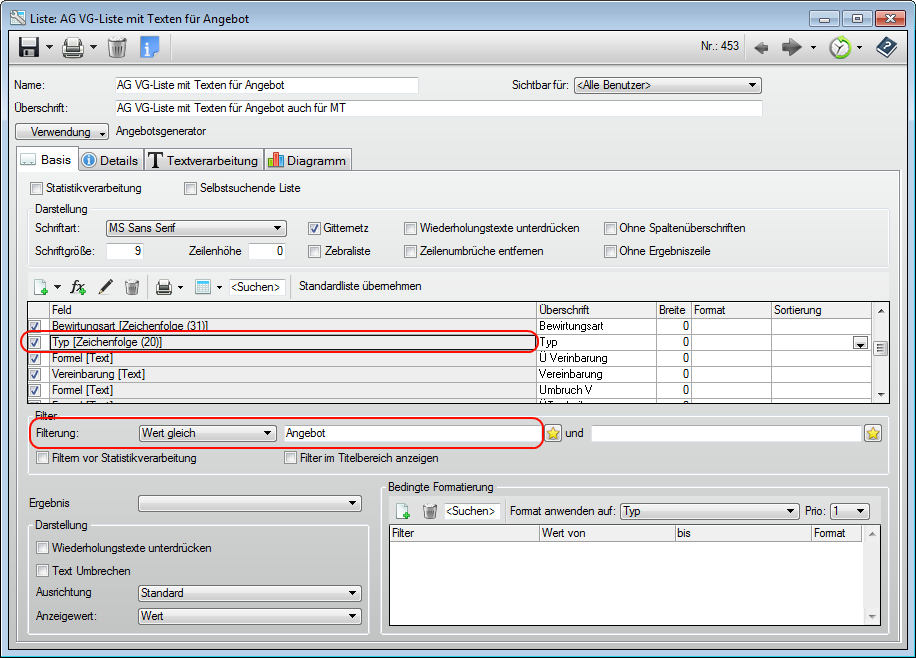The width and height of the screenshot is (916, 658).
Task: Click the fx formula icon
Action: coord(79,287)
